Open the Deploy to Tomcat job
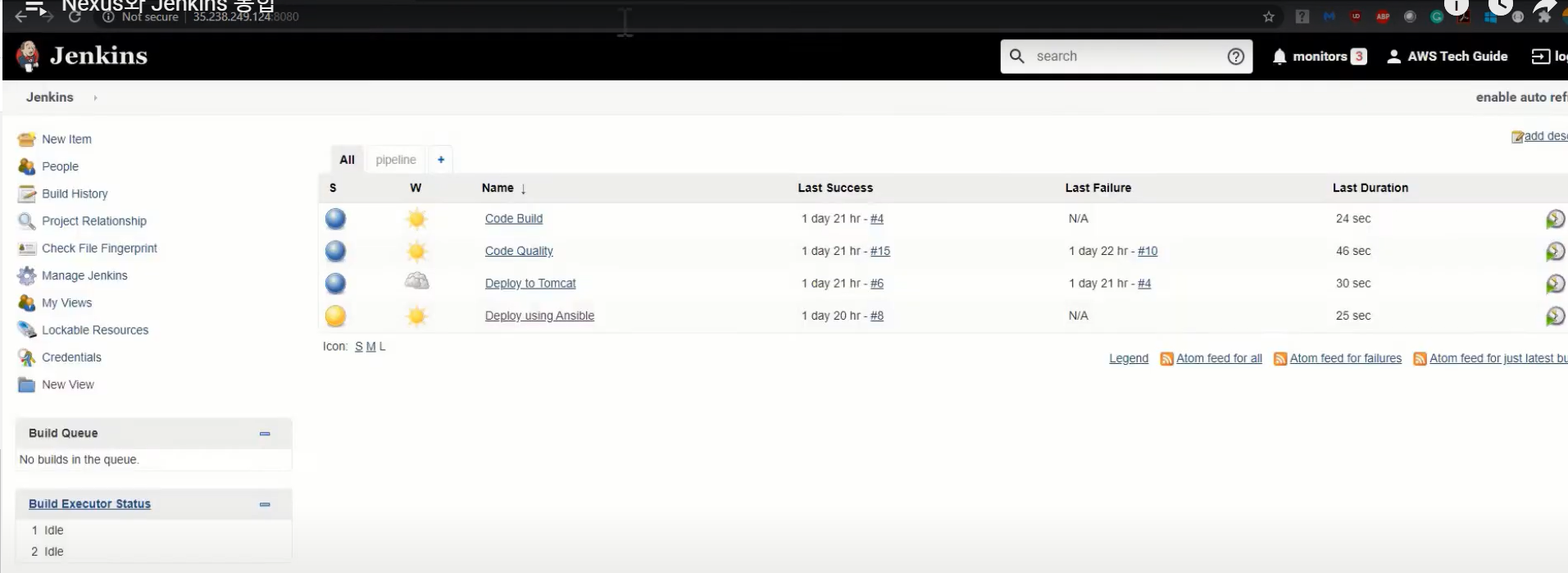This screenshot has width=1568, height=573. (530, 284)
